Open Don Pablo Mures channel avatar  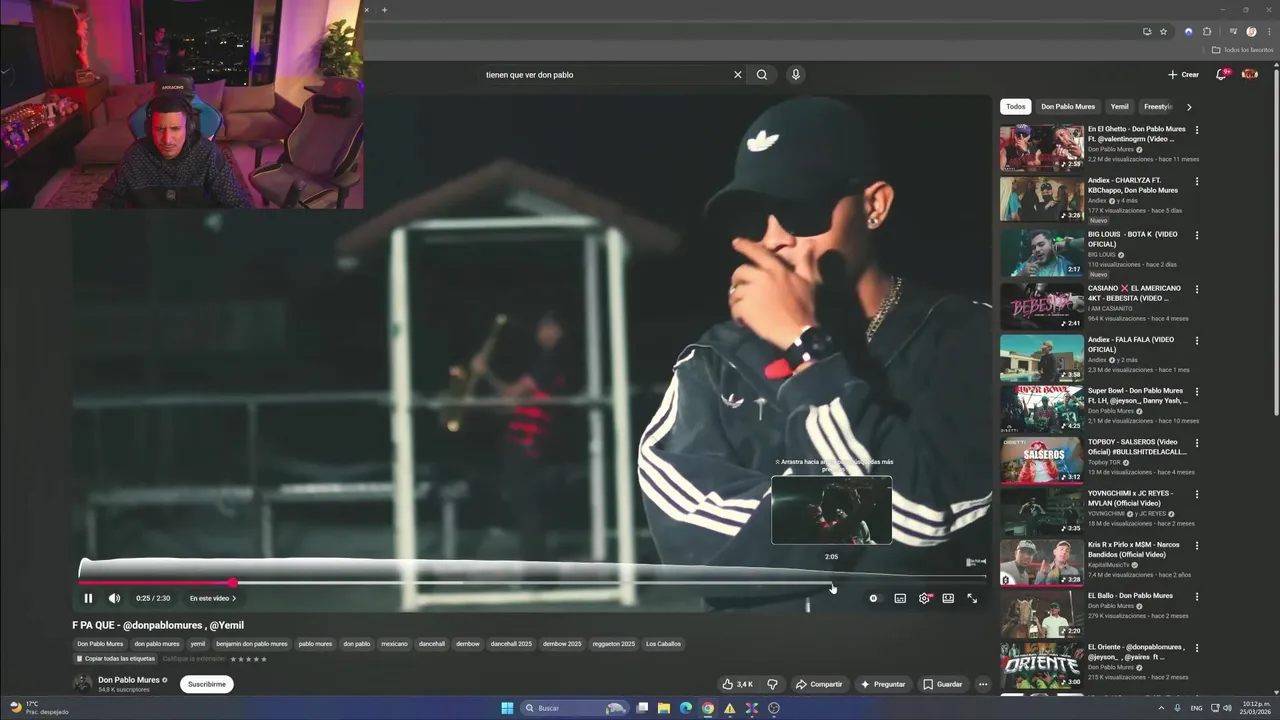[82, 684]
